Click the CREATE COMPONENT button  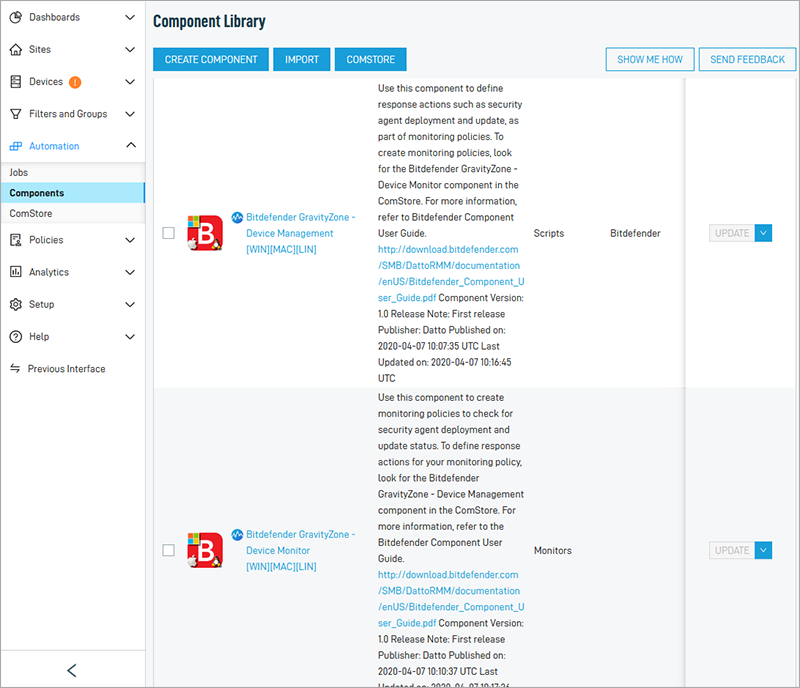(210, 59)
